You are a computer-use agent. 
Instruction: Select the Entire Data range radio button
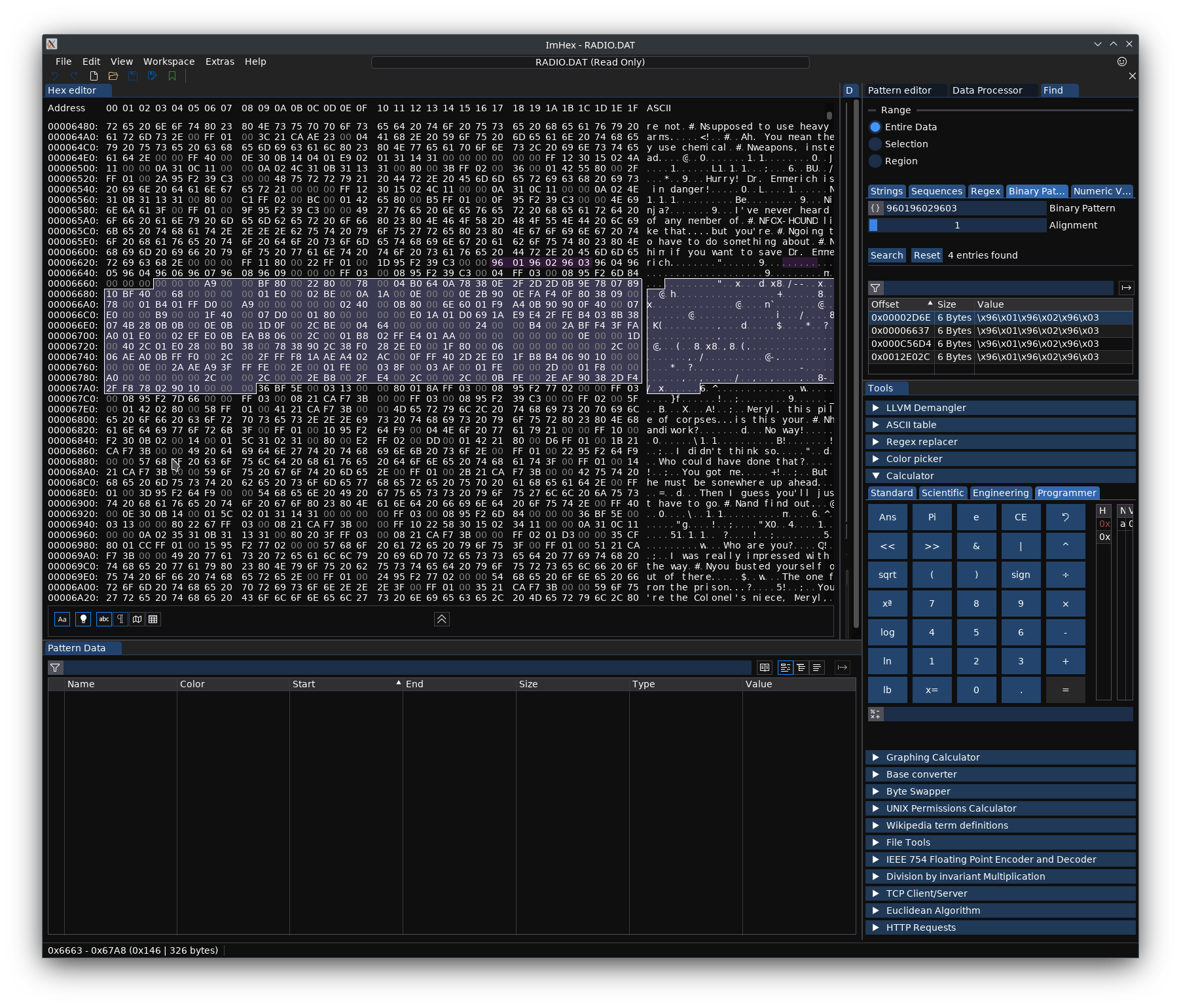(875, 127)
